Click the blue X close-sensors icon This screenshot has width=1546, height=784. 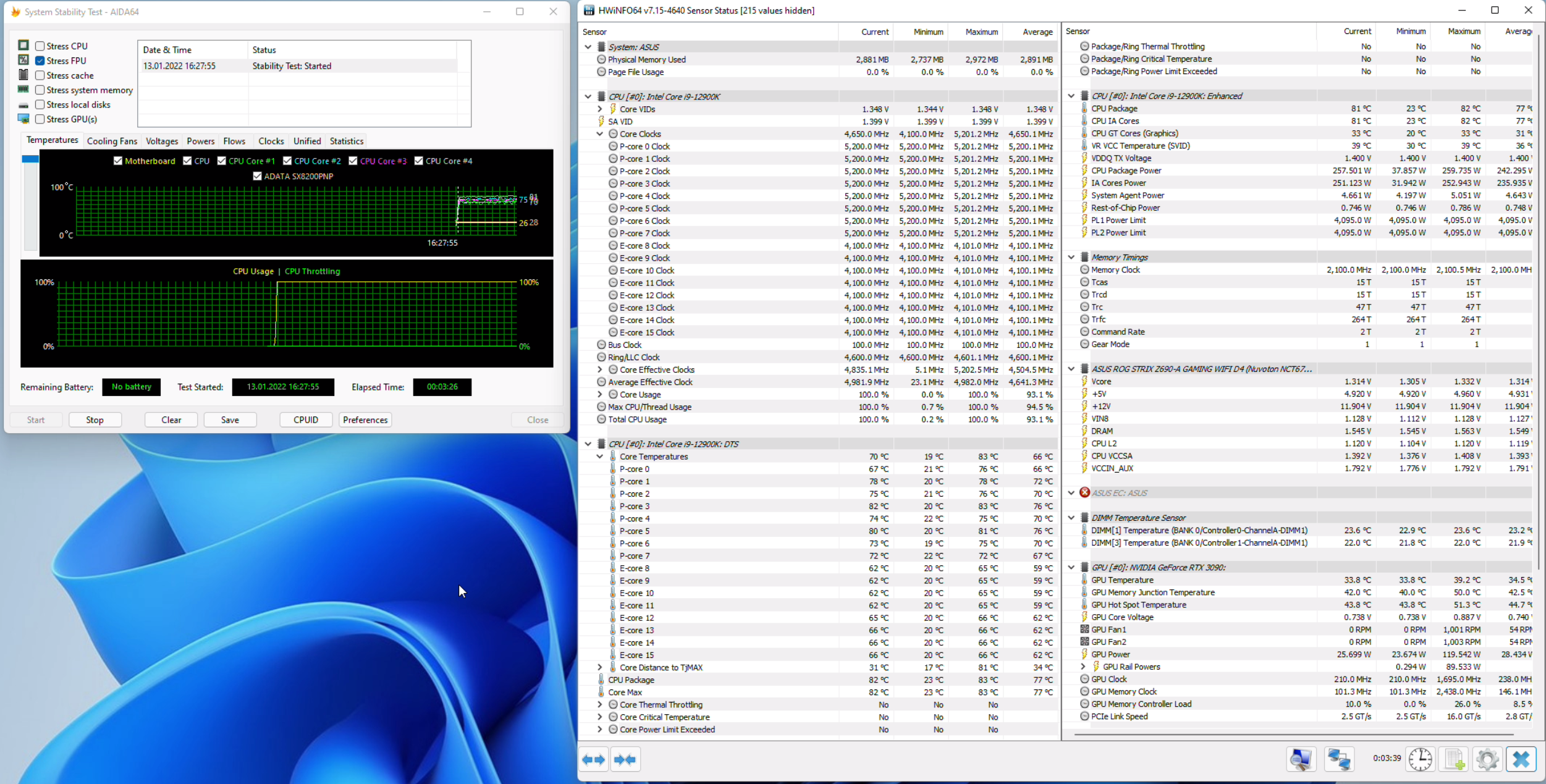pyautogui.click(x=1521, y=759)
